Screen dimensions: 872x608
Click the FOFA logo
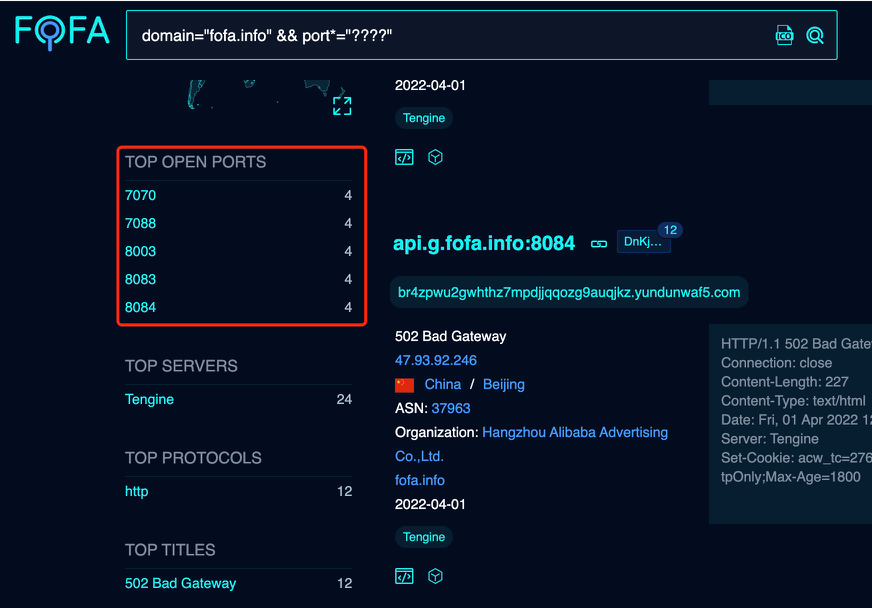coord(62,32)
